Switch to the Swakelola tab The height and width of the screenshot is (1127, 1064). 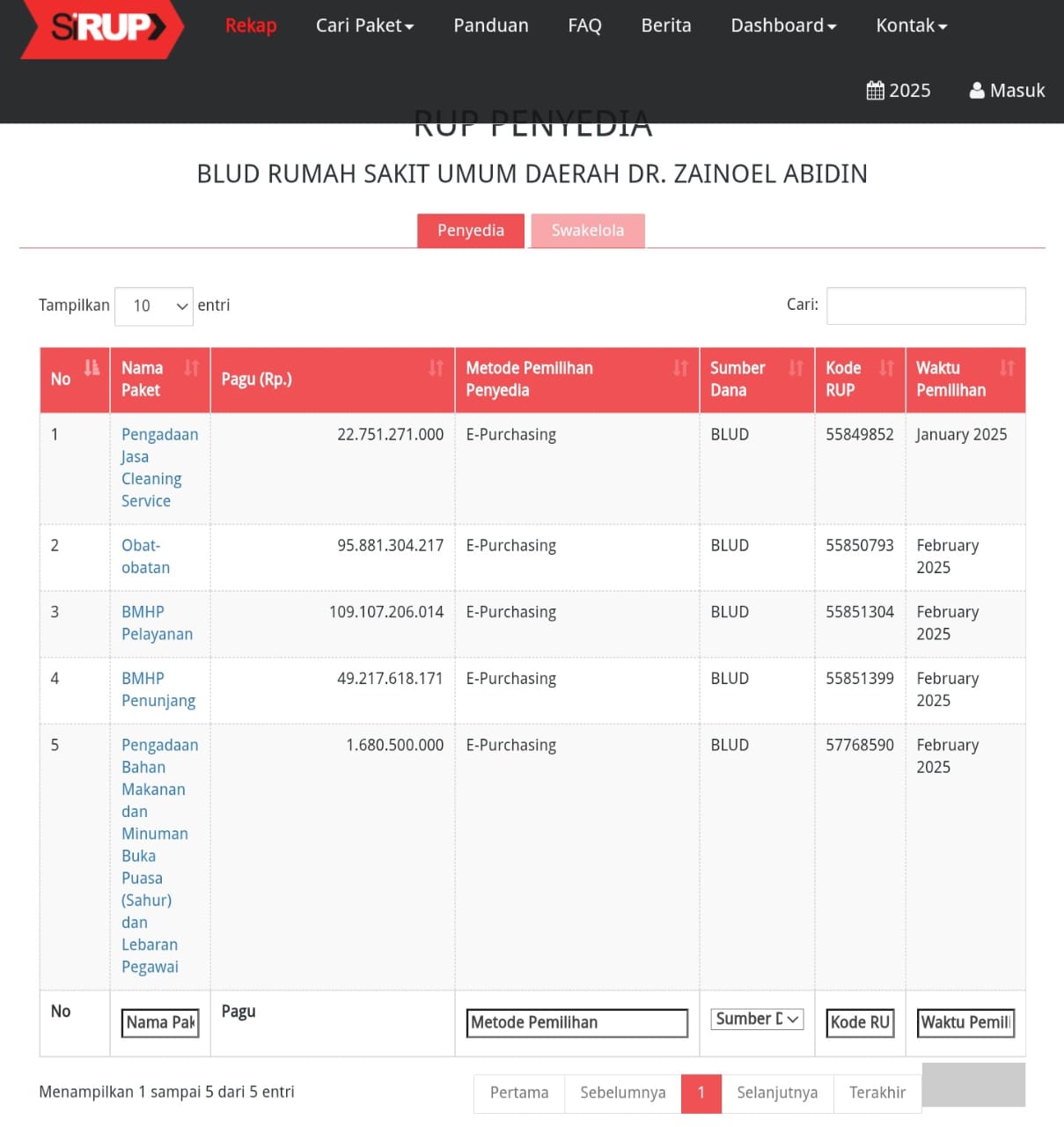point(587,231)
